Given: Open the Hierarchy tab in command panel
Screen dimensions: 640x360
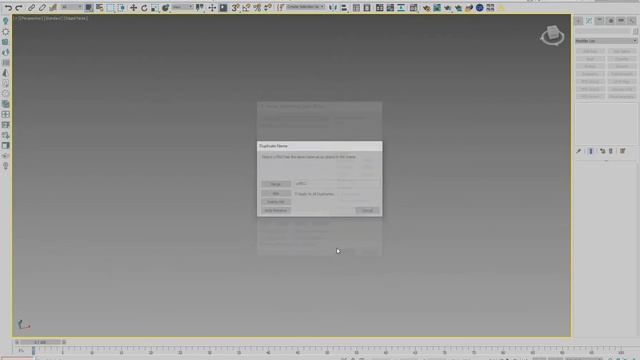Looking at the screenshot, I should [600, 20].
